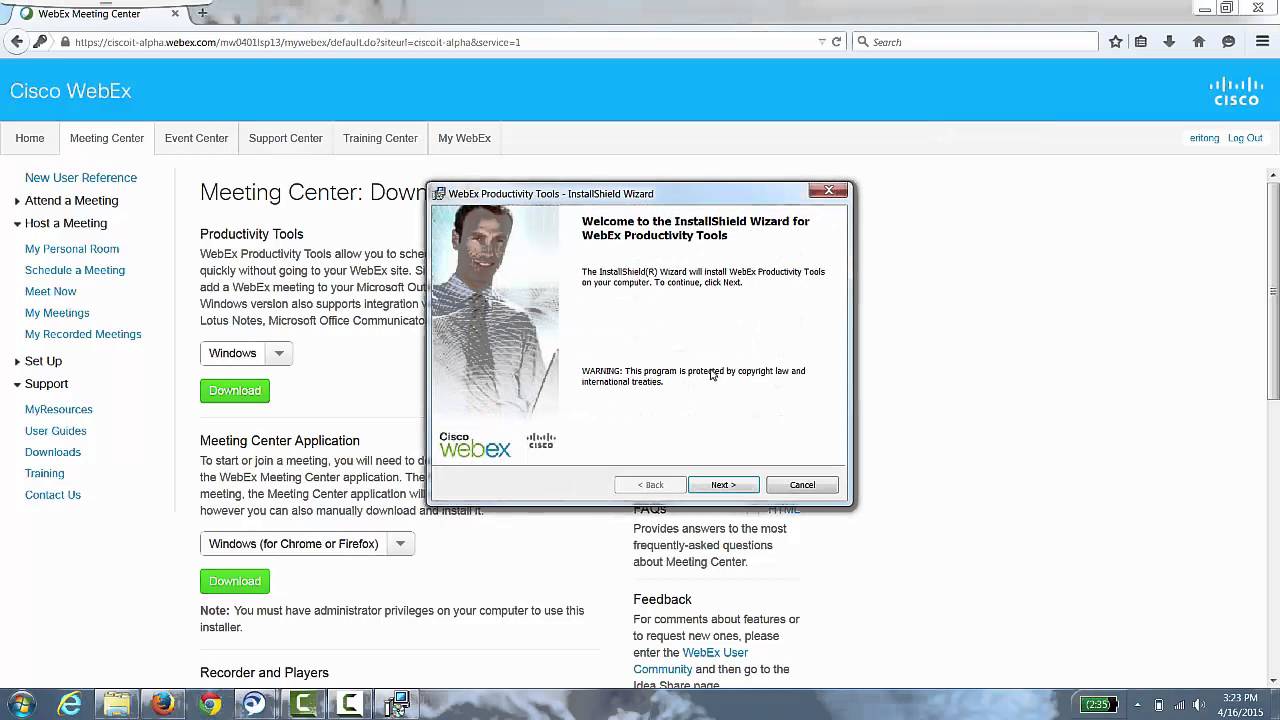
Task: Download the Meeting Center Application
Action: (x=235, y=581)
